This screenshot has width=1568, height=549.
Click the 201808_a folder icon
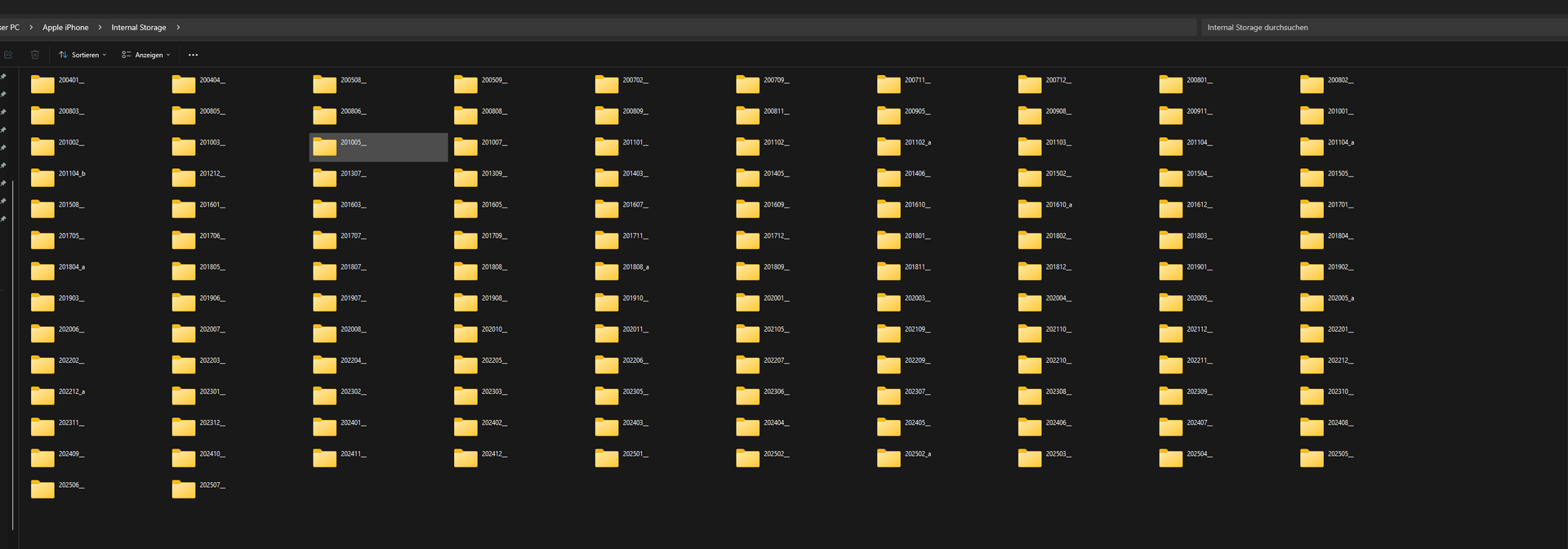pos(607,270)
